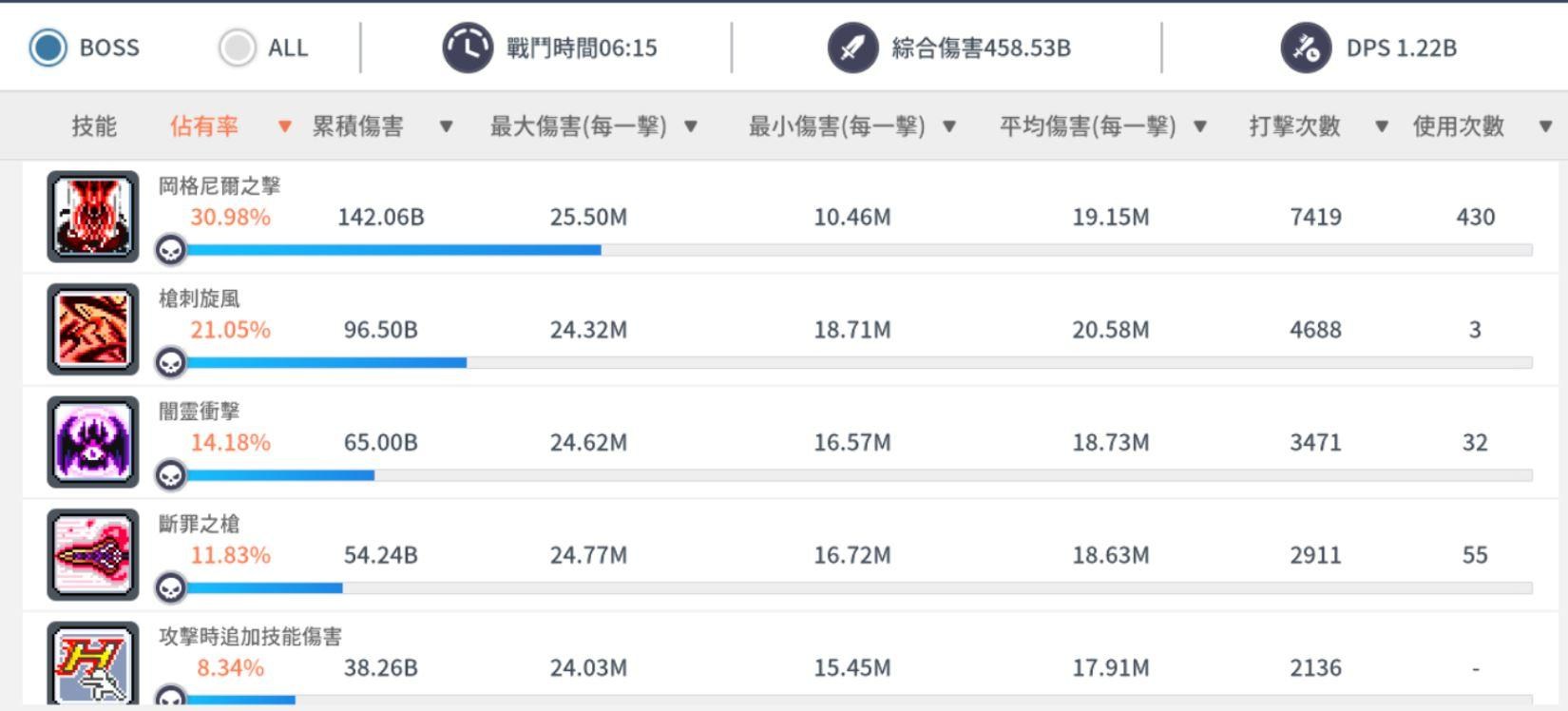Image resolution: width=1568 pixels, height=711 pixels.
Task: Sort by 佔有率 using its arrow
Action: [284, 126]
